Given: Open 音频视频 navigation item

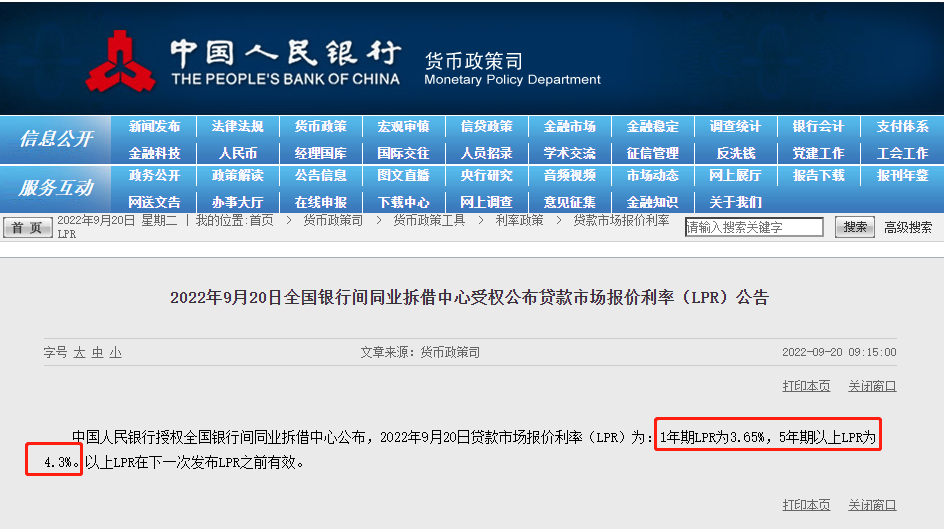Looking at the screenshot, I should 570,175.
